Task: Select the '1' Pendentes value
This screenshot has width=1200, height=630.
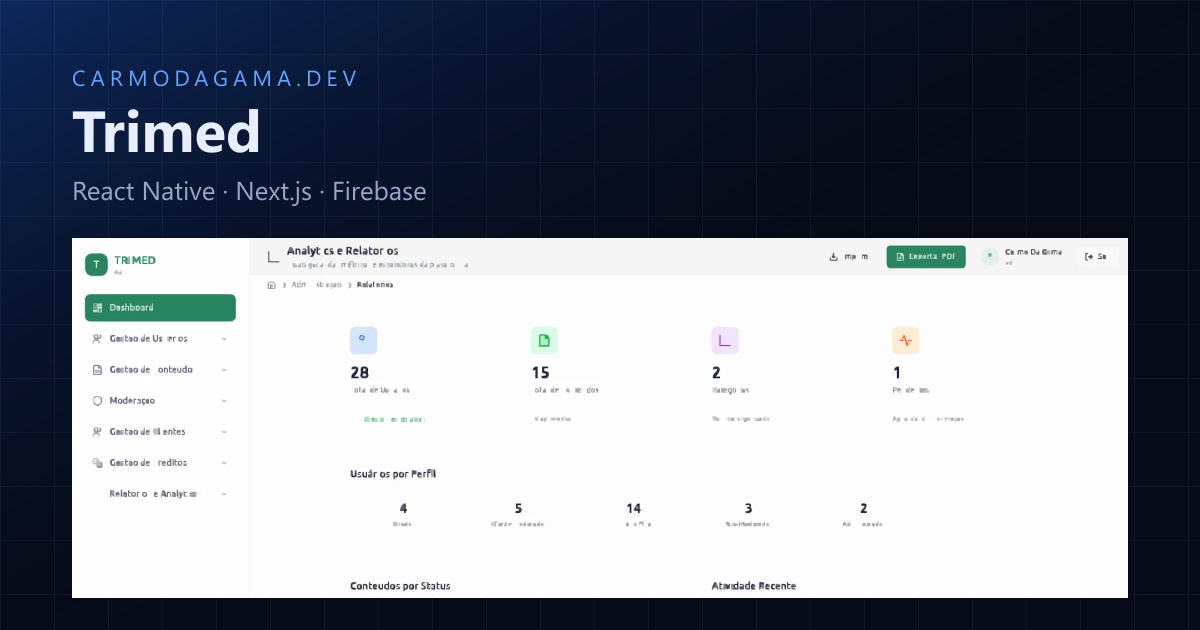Action: [896, 373]
